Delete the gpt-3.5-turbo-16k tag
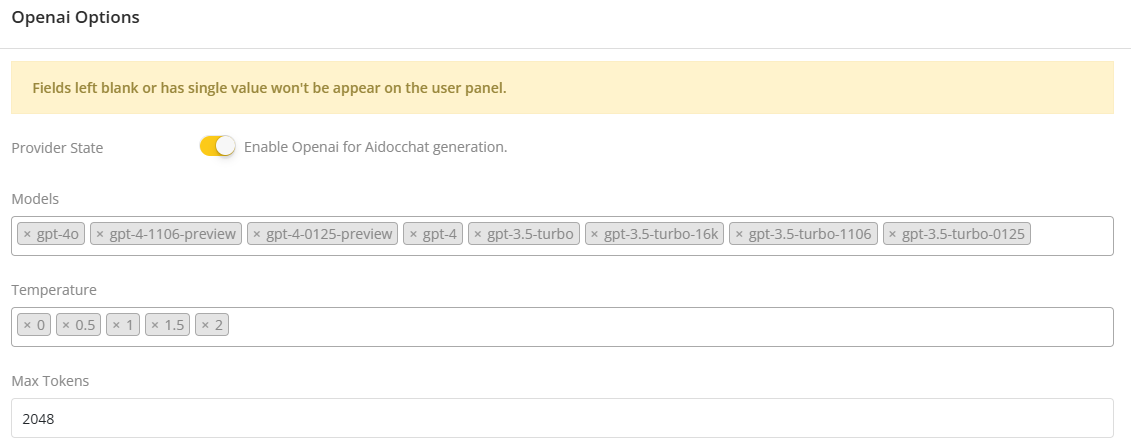Screen dimensions: 1131x448 click(x=595, y=235)
